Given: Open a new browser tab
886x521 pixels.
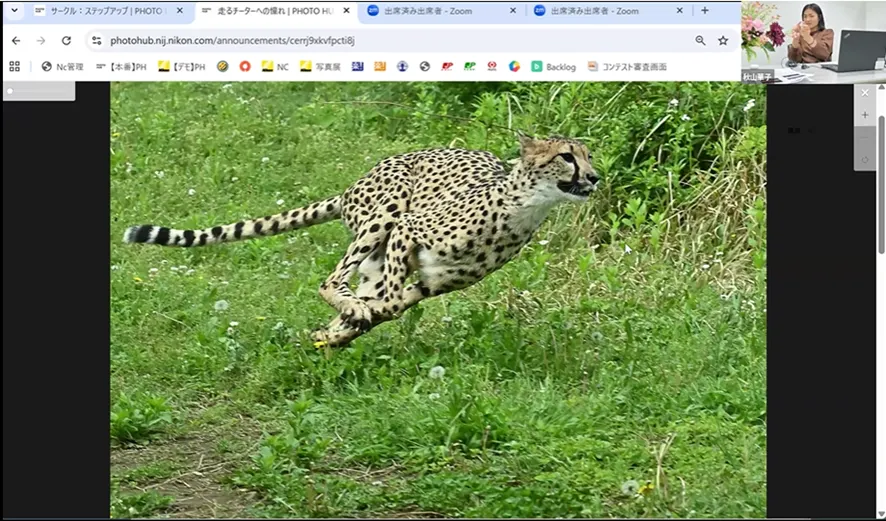Looking at the screenshot, I should (705, 11).
